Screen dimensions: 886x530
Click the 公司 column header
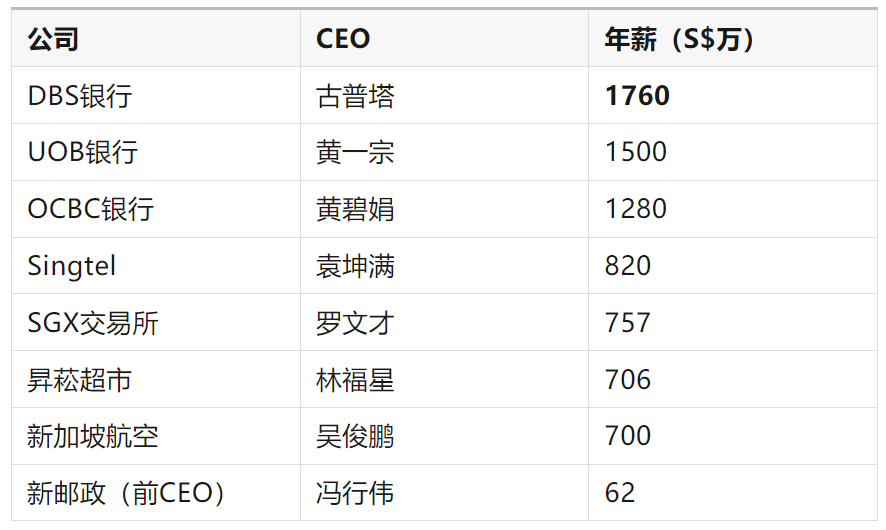pyautogui.click(x=156, y=38)
